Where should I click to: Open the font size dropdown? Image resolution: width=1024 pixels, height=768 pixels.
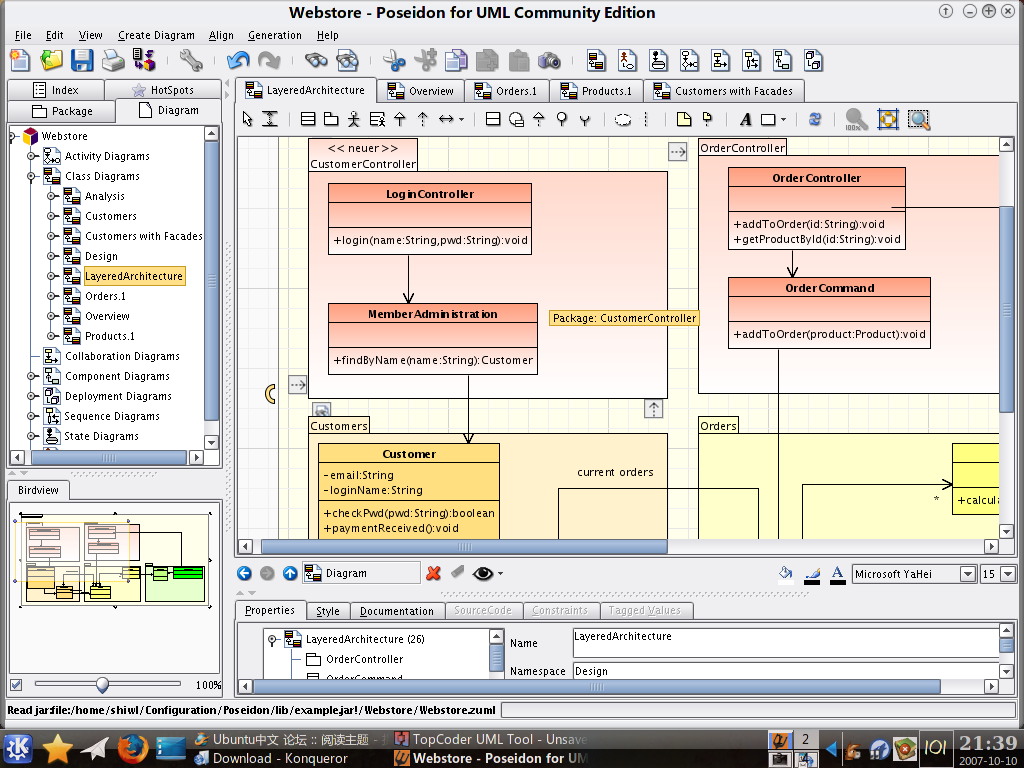pos(1008,574)
